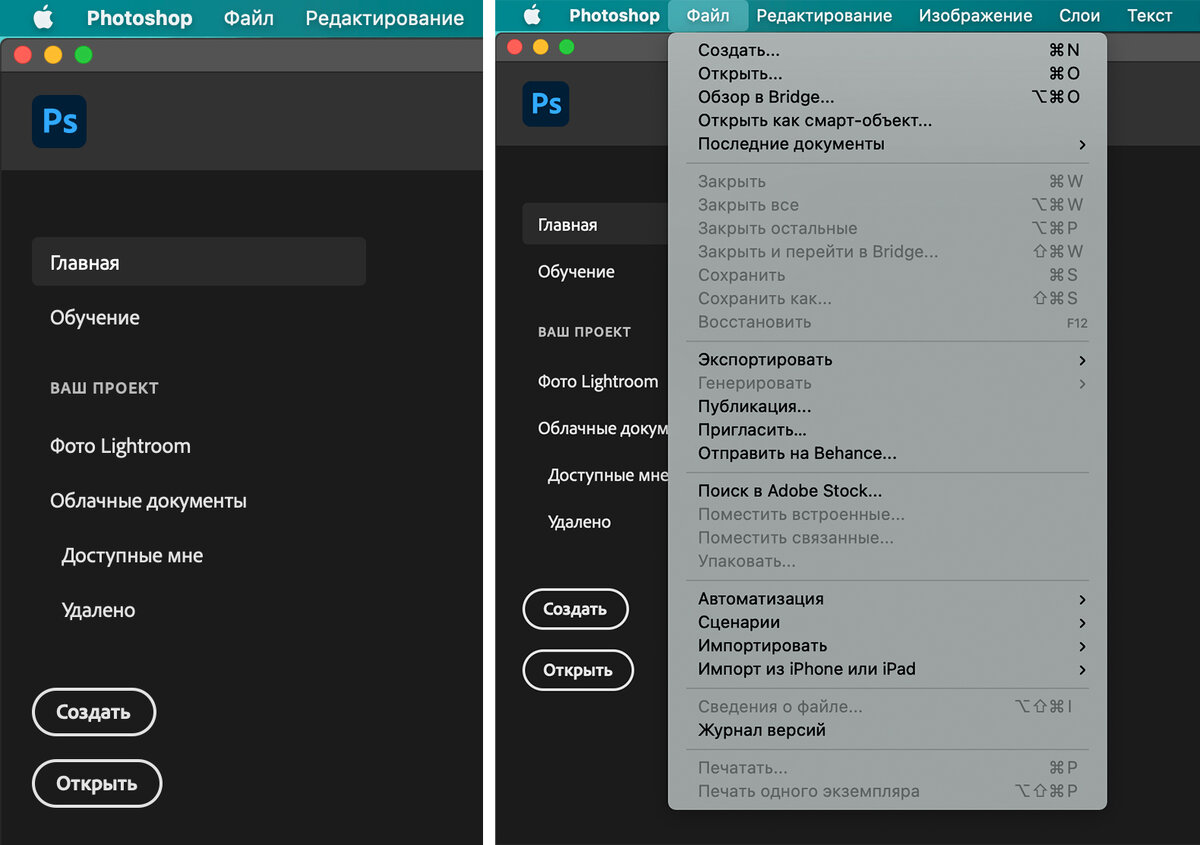Open Photoshop app menu beside highlighted Файл
The image size is (1200, 845).
(x=614, y=16)
